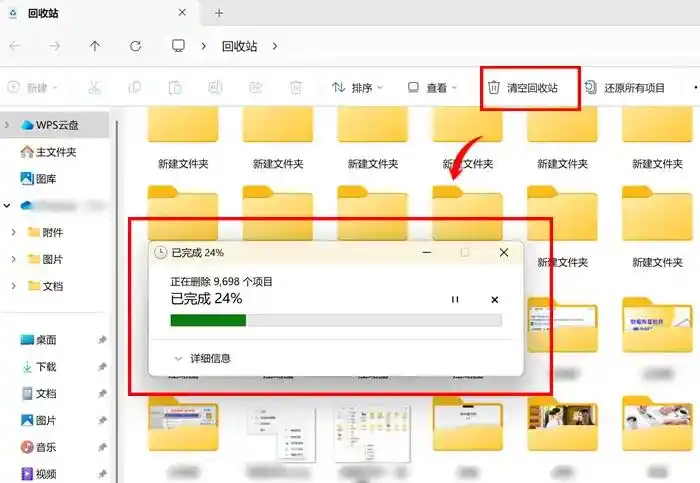
Task: Expand the WPS云盘 tree node
Action: click(x=8, y=125)
